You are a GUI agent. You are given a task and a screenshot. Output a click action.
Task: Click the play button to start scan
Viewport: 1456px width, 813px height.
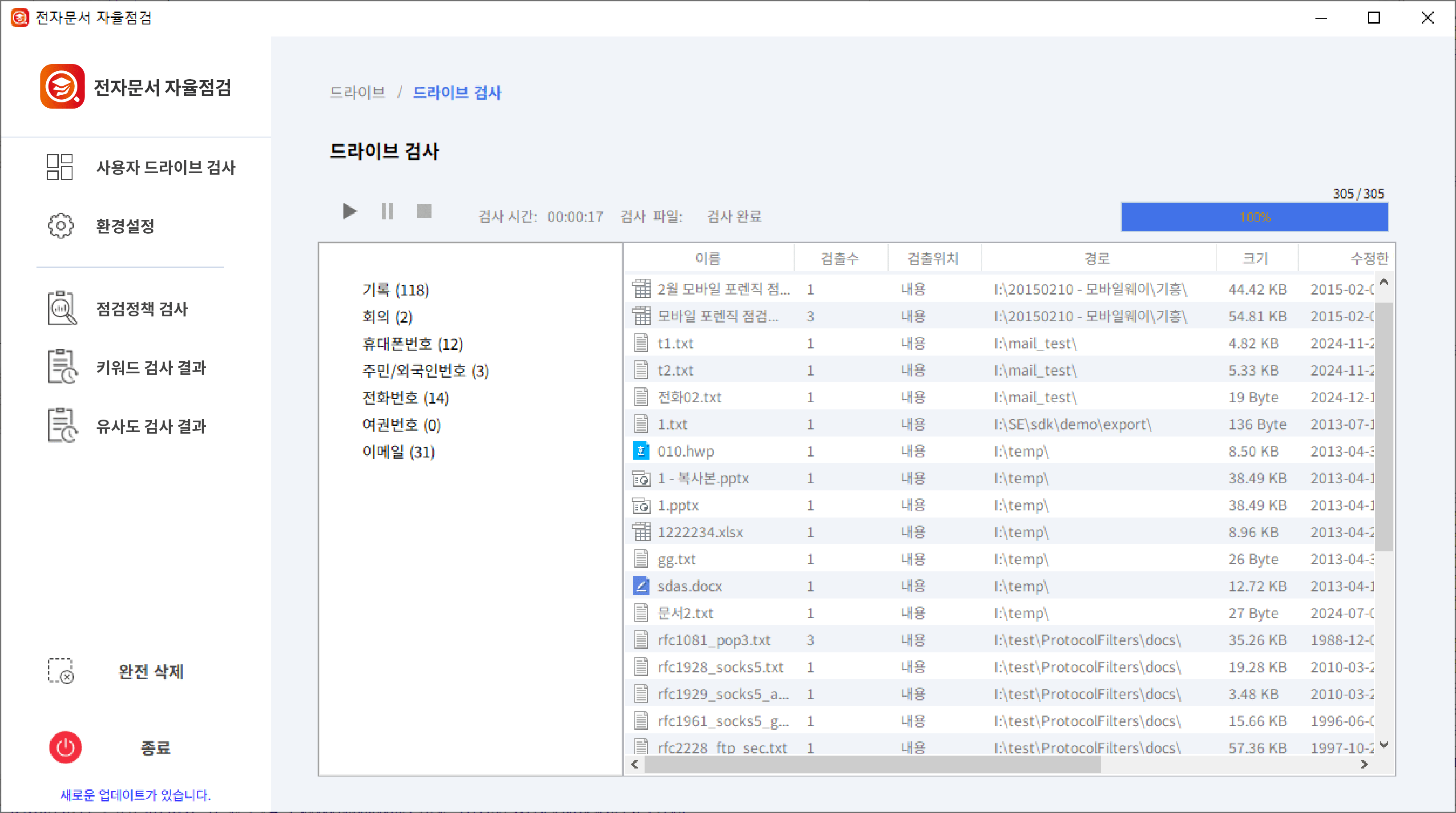click(350, 211)
